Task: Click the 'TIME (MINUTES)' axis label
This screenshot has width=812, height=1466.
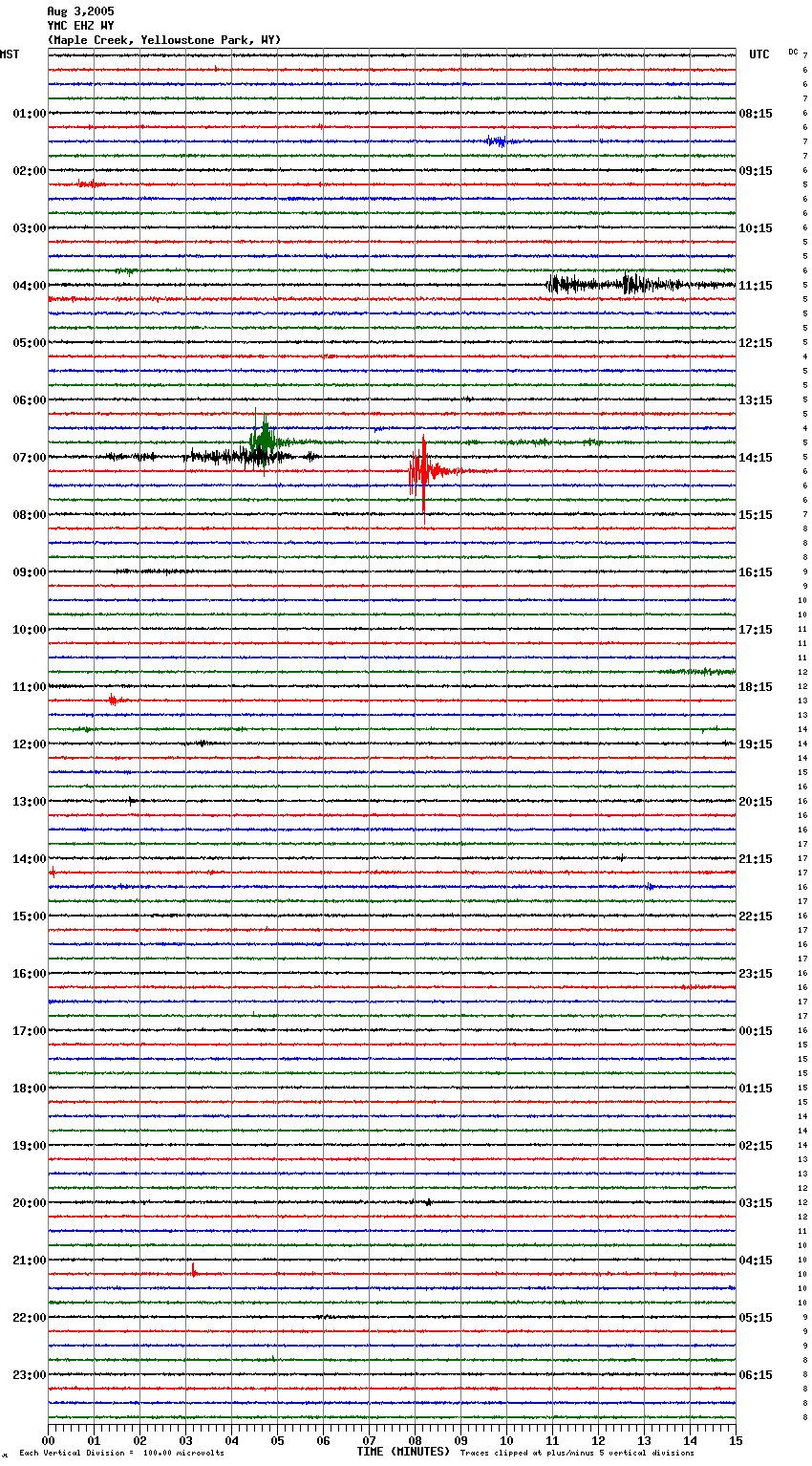Action: 403,1452
